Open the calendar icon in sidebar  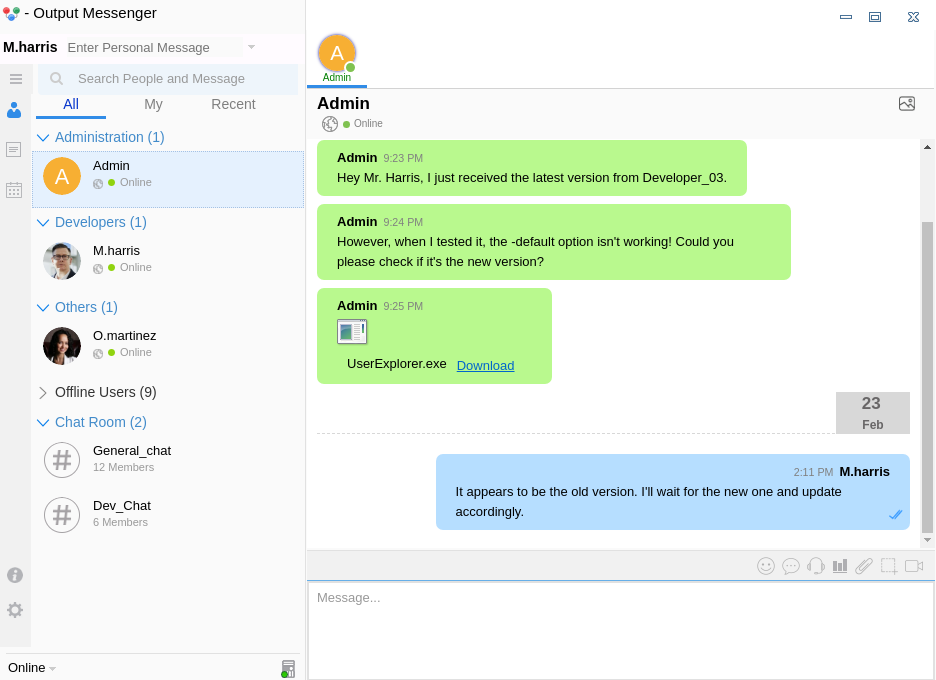click(x=14, y=190)
